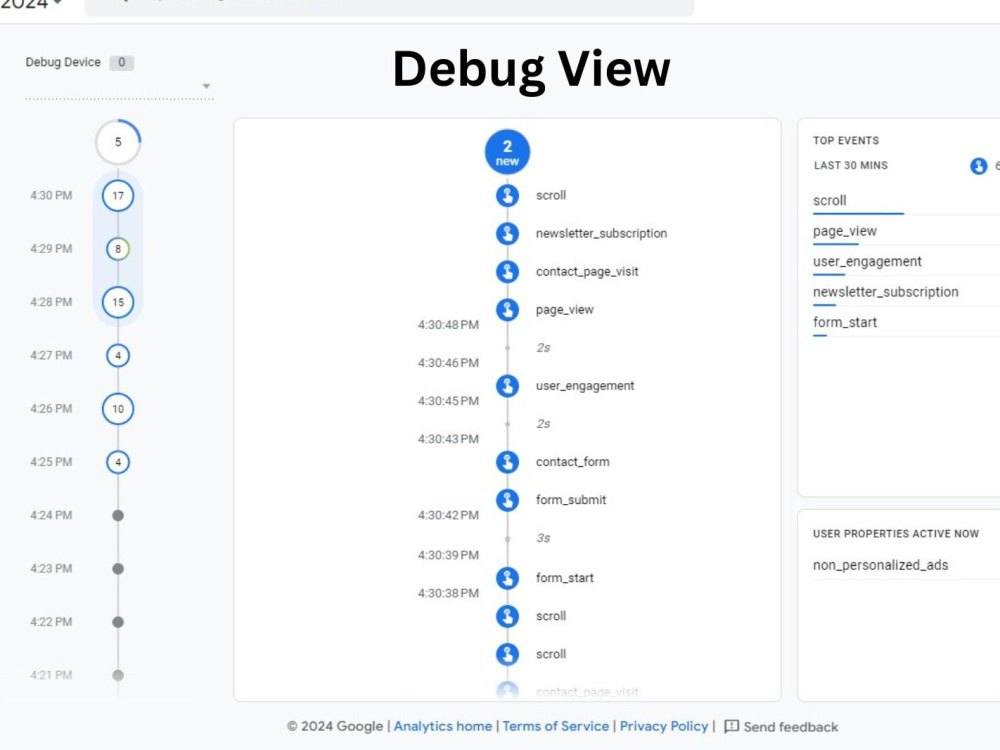Open the Privacy Policy link

(664, 726)
